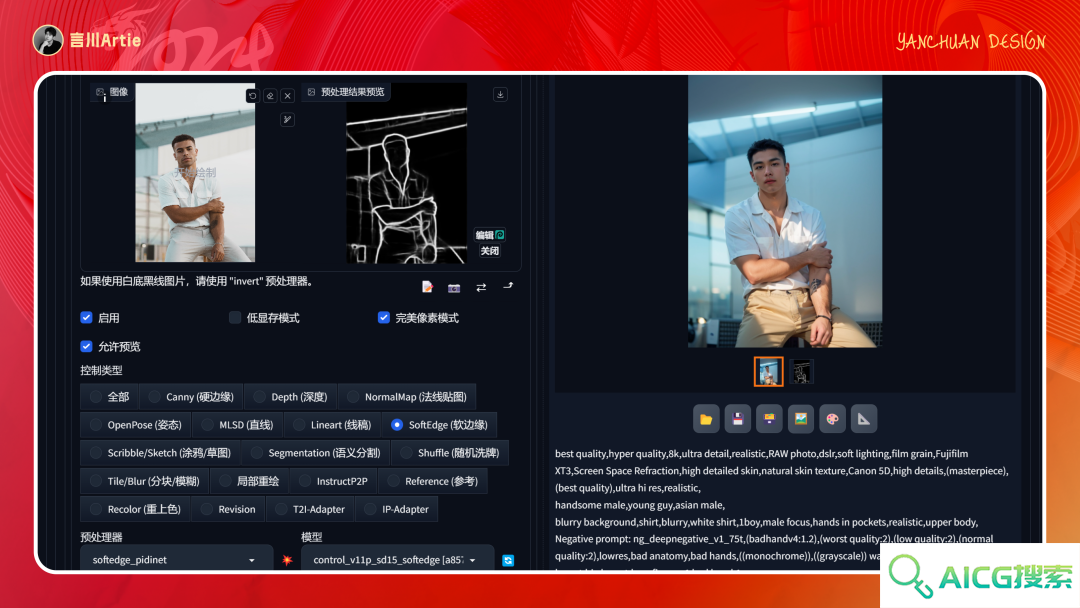Screen dimensions: 1080x608
Task: Click the large generated result image
Action: [x=785, y=211]
